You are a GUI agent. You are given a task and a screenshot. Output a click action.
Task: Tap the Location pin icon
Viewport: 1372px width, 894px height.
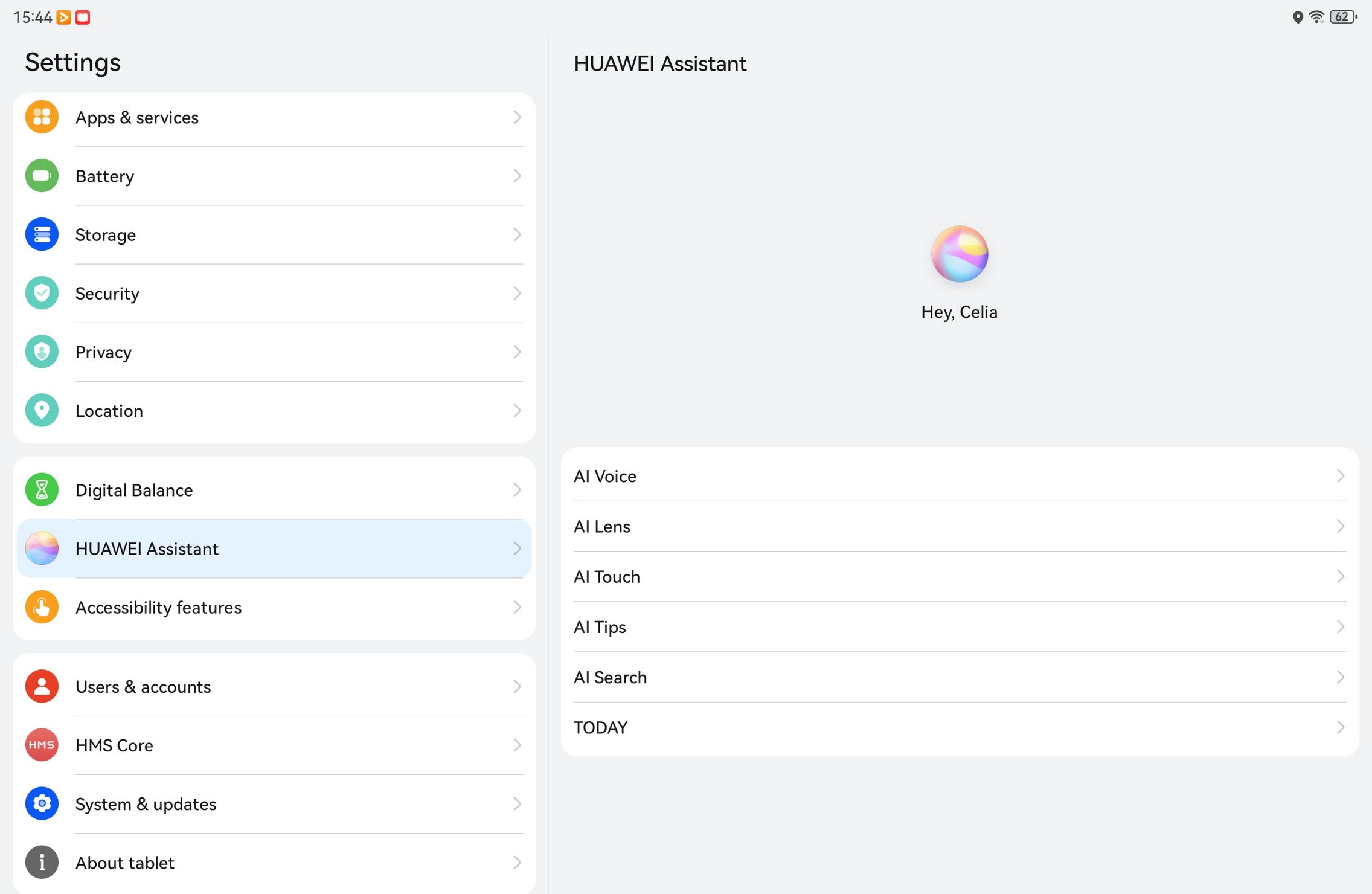click(x=42, y=410)
